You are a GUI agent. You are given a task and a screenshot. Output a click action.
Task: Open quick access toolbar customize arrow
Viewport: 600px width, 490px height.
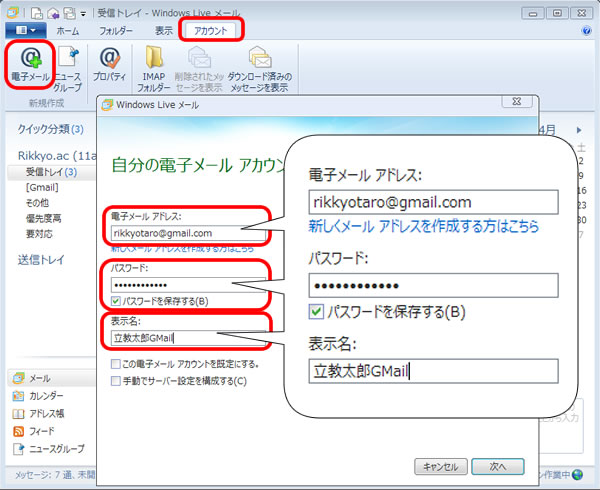pyautogui.click(x=83, y=14)
